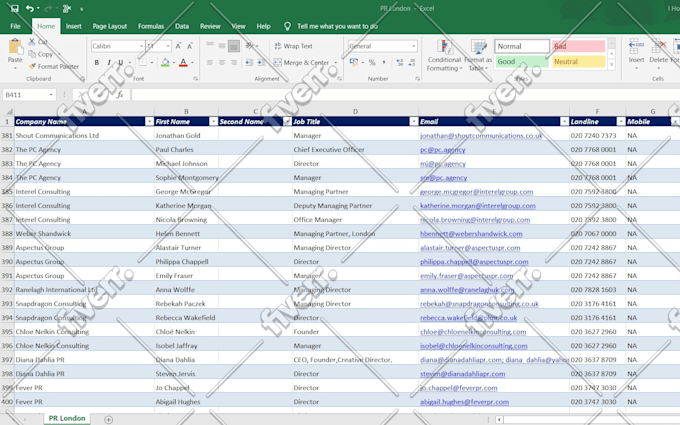Open the Company Name filter dropdown
The image size is (680, 425).
pos(149,121)
